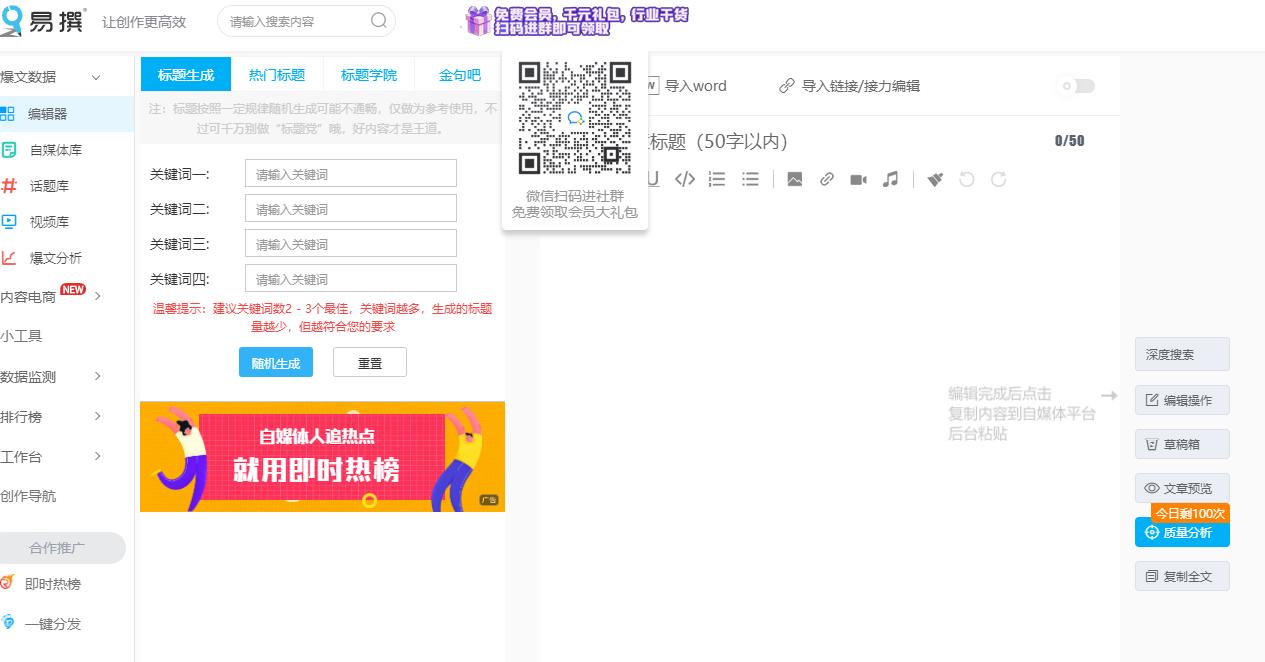Insert a hyperlink via the link icon
The image size is (1265, 662).
826,179
